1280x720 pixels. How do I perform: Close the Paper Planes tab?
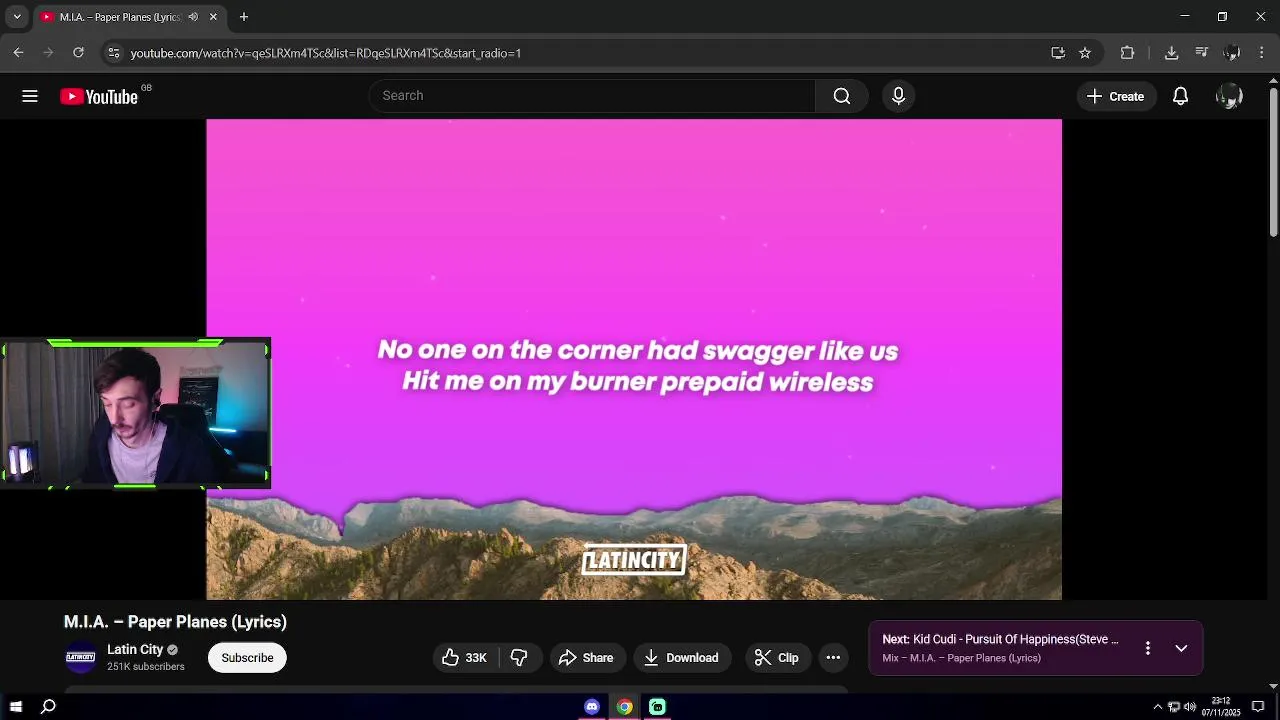point(213,17)
